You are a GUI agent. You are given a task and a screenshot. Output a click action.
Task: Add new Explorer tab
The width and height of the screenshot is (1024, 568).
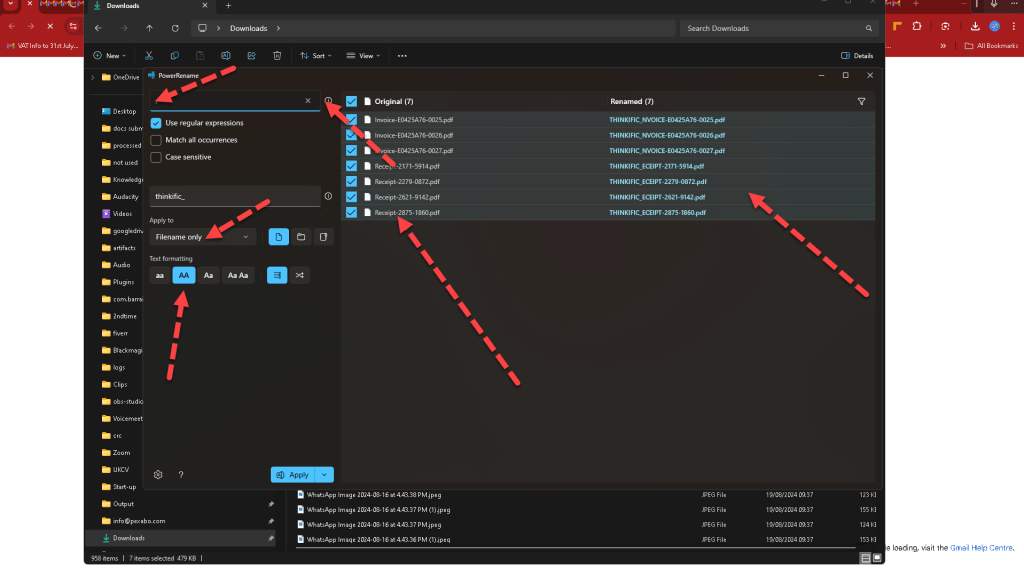(229, 6)
